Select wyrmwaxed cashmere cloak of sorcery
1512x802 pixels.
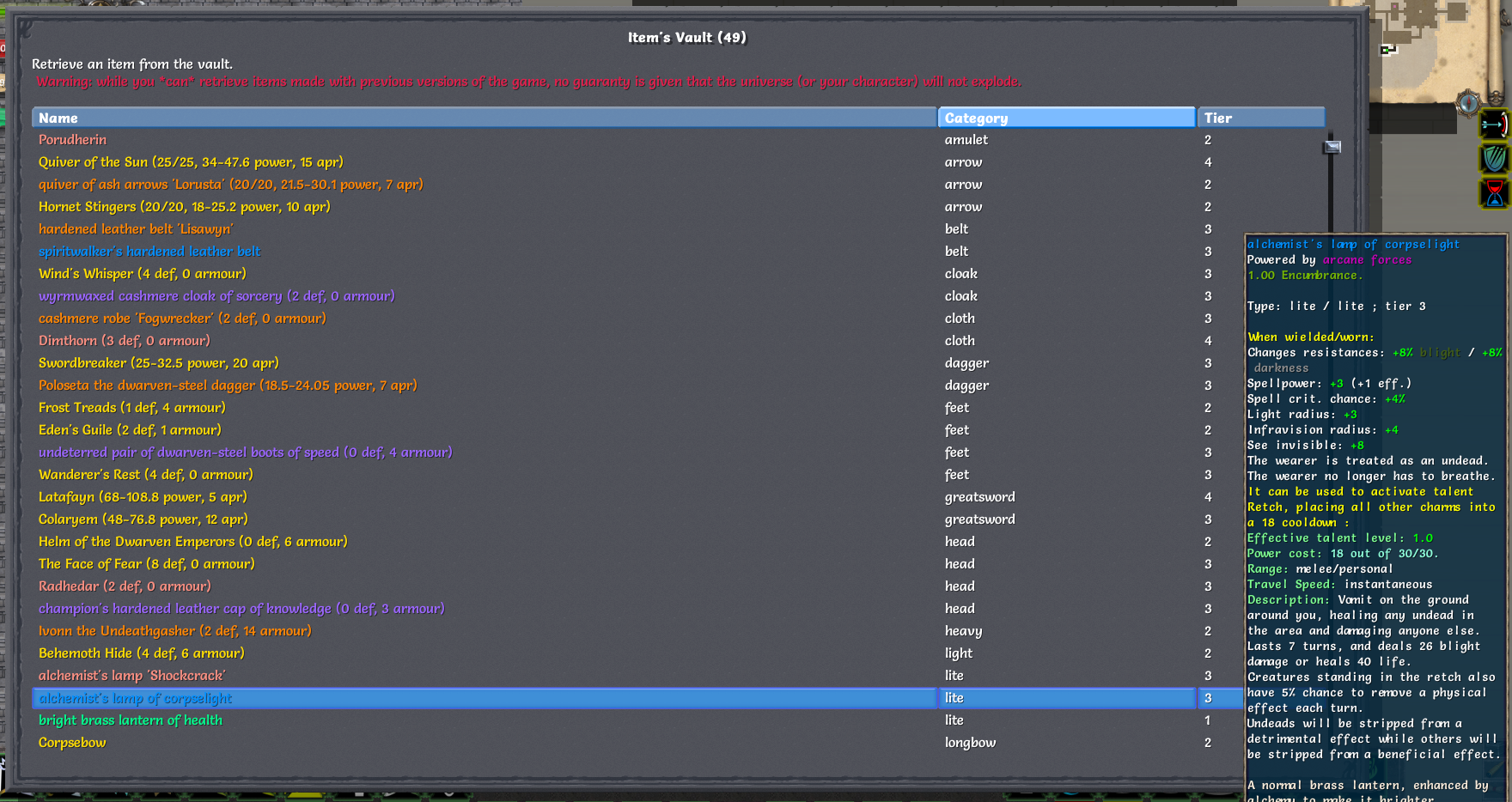(x=485, y=296)
